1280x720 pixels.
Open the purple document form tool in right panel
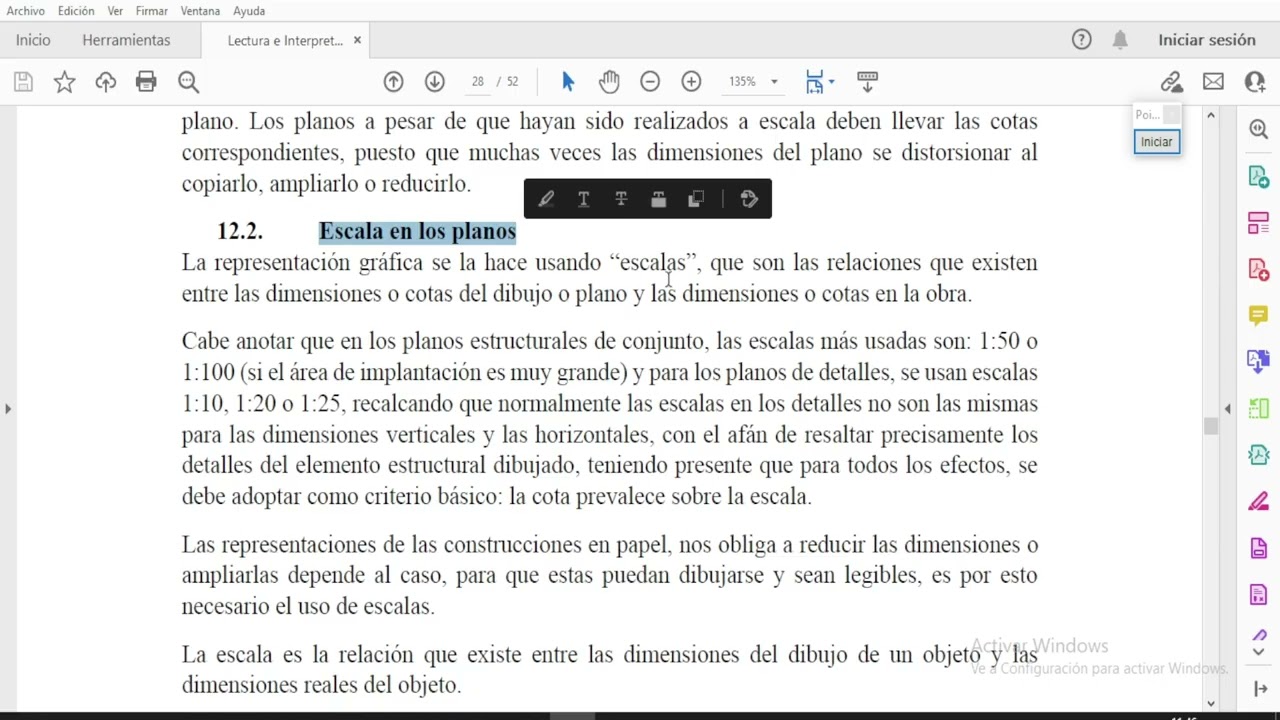click(x=1258, y=595)
